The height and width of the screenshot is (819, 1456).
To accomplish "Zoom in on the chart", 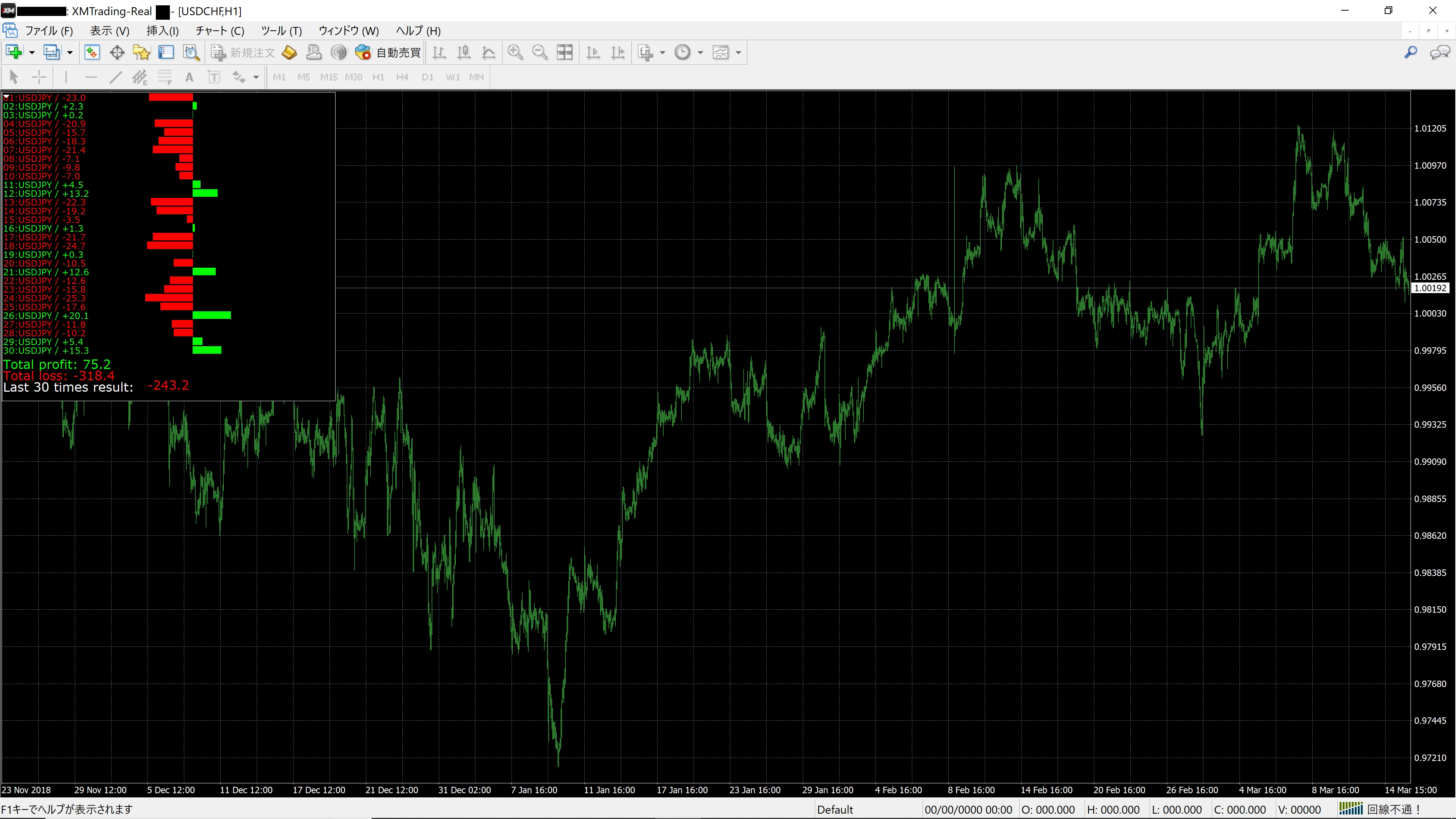I will [515, 52].
